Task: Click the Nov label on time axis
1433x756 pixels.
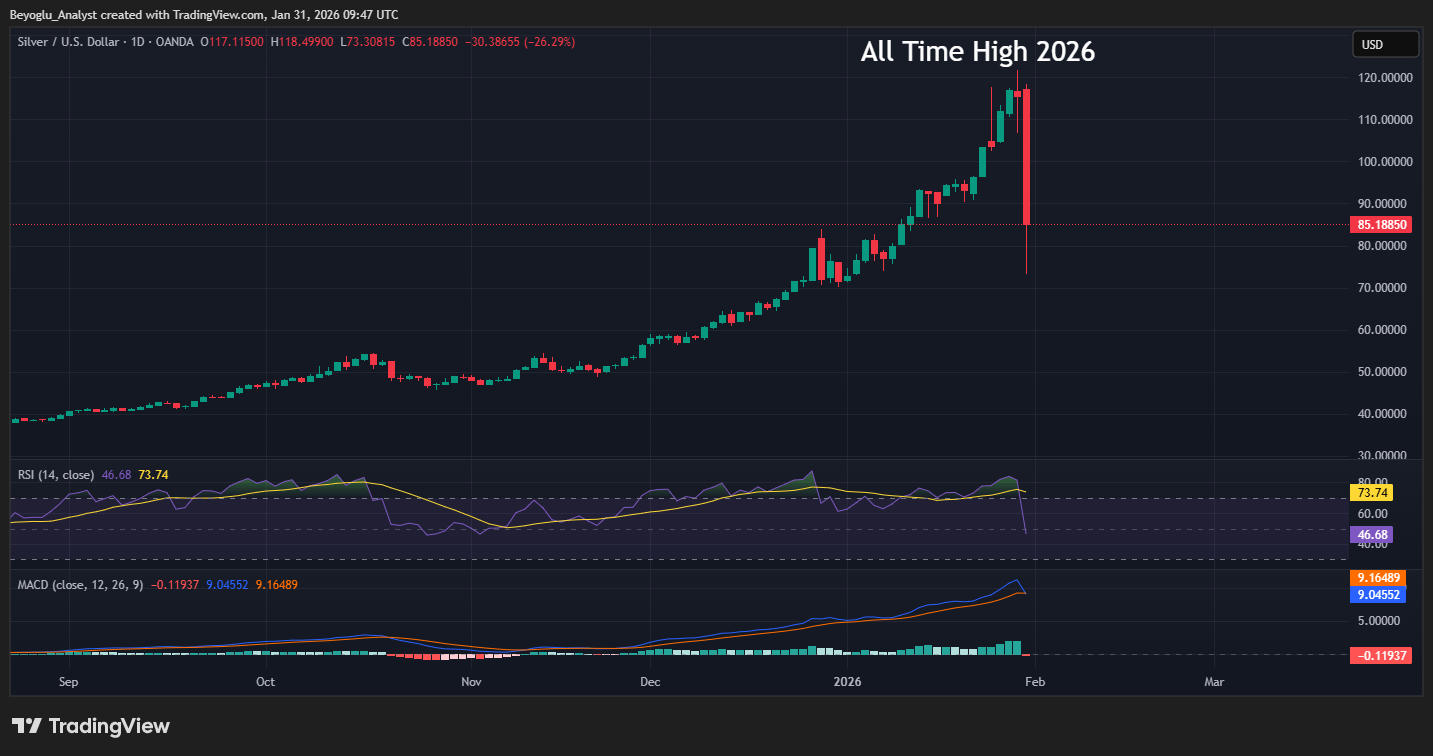Action: [471, 682]
